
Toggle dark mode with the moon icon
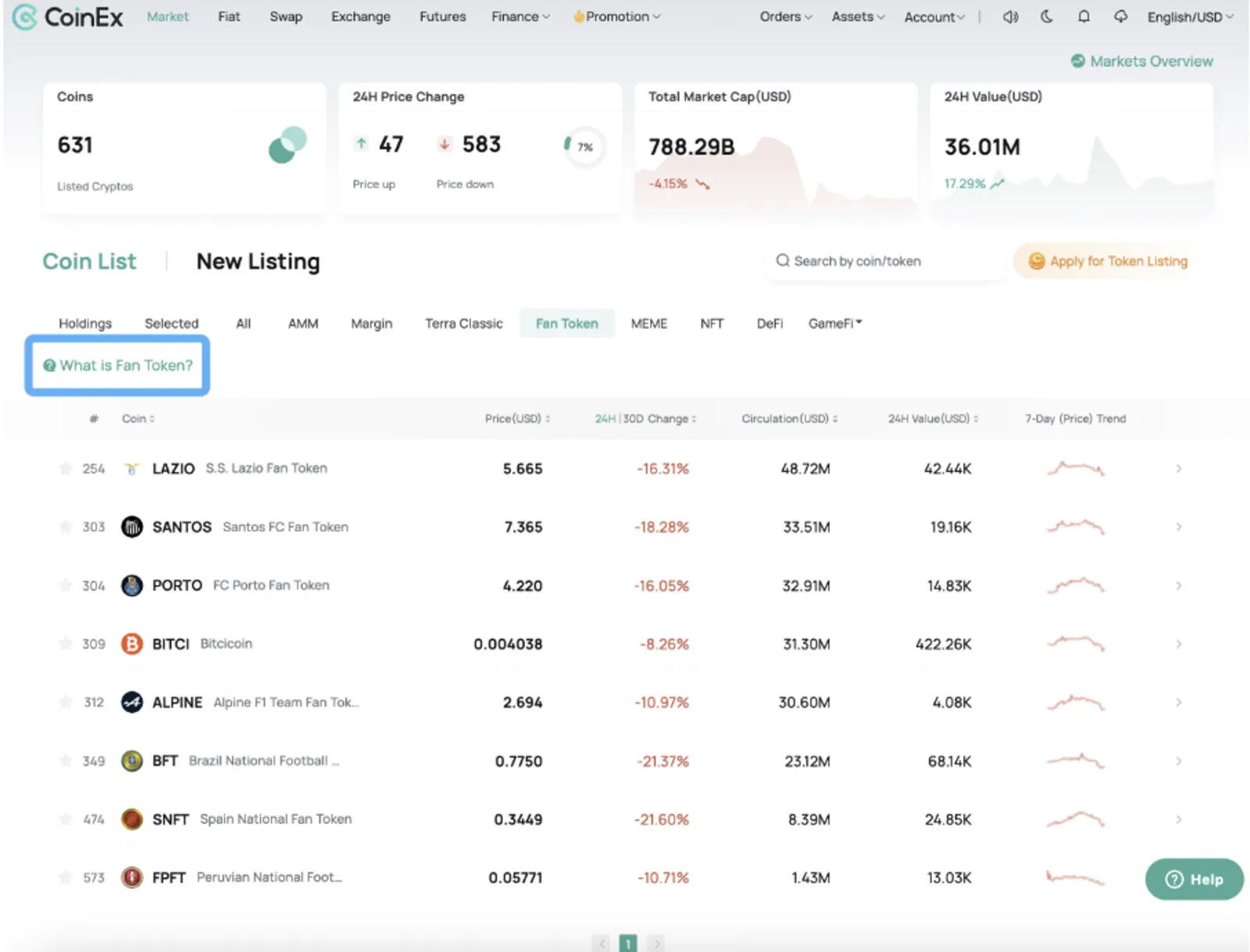pyautogui.click(x=1047, y=16)
